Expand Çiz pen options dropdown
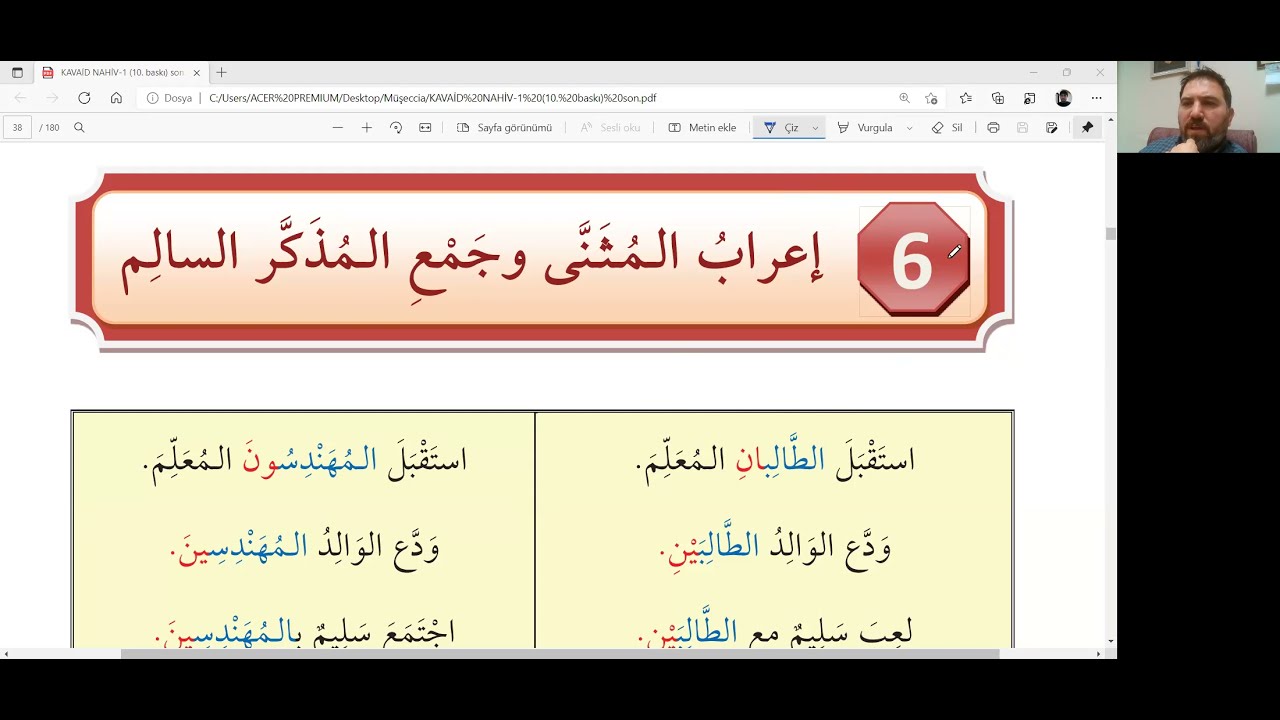 pos(815,128)
